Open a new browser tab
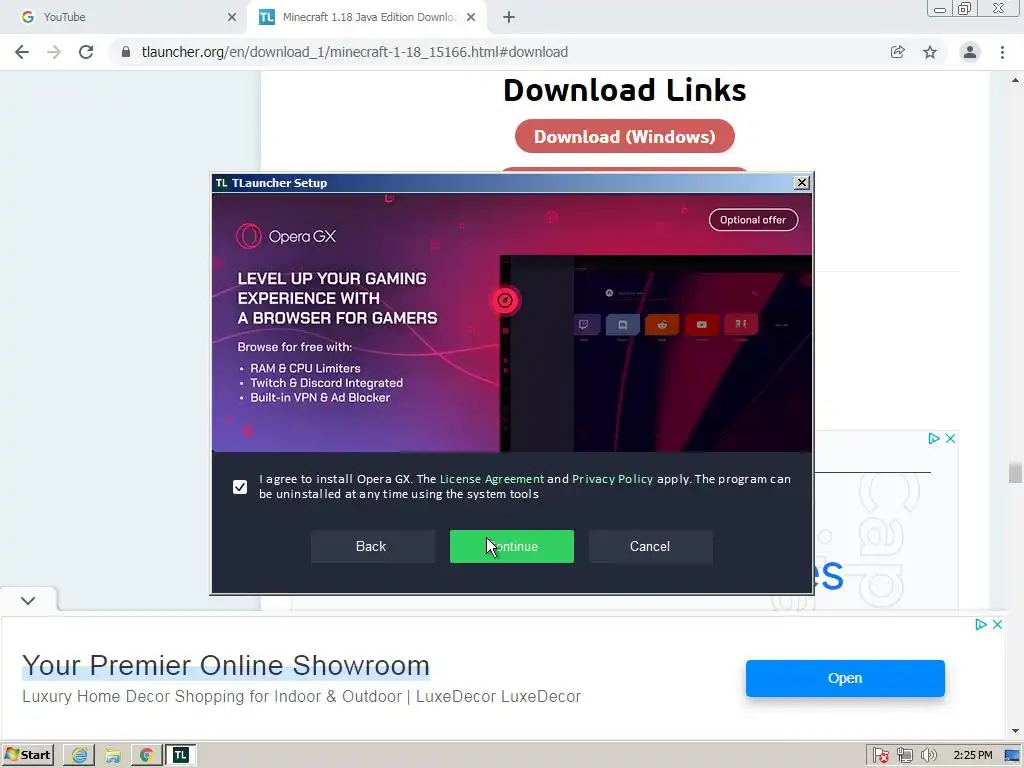The width and height of the screenshot is (1024, 768). 509,17
